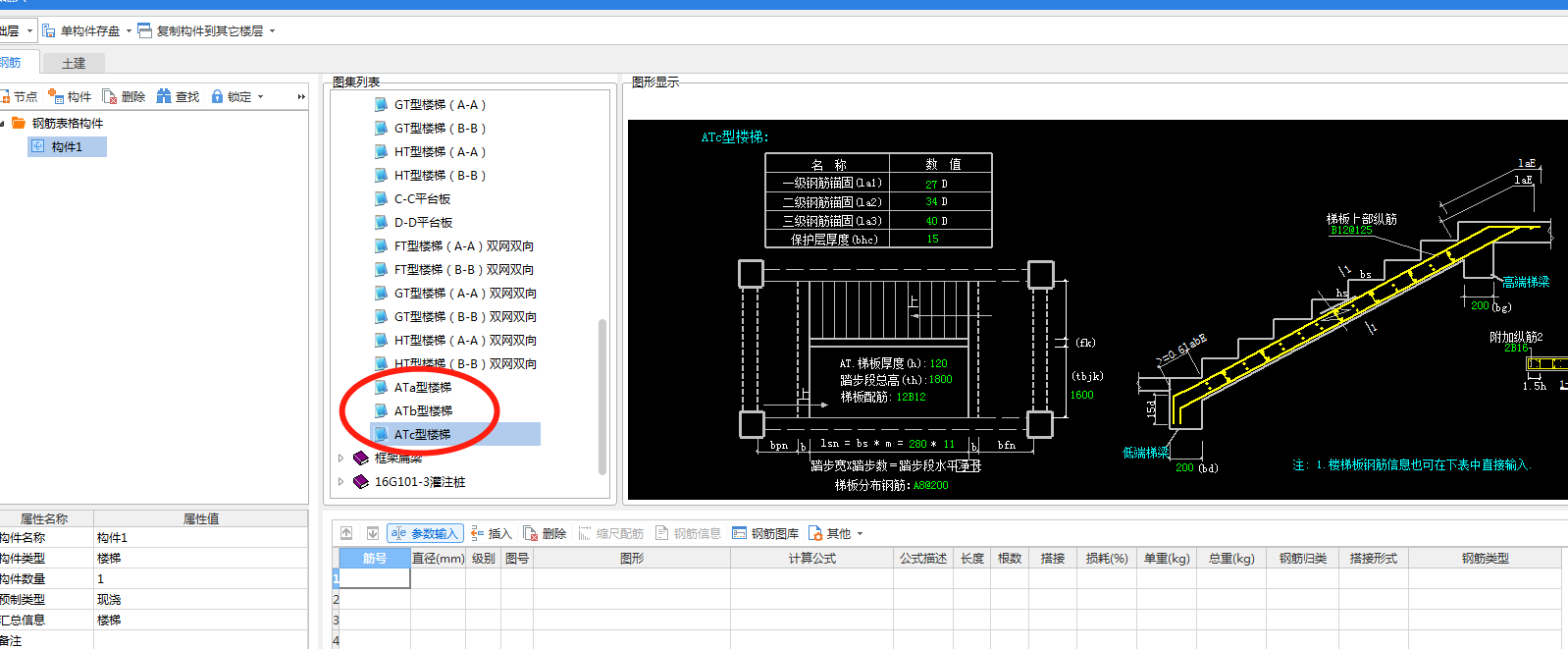Click 踏步段总高 value 1800 in drawing
Image resolution: width=1568 pixels, height=649 pixels.
(x=940, y=380)
